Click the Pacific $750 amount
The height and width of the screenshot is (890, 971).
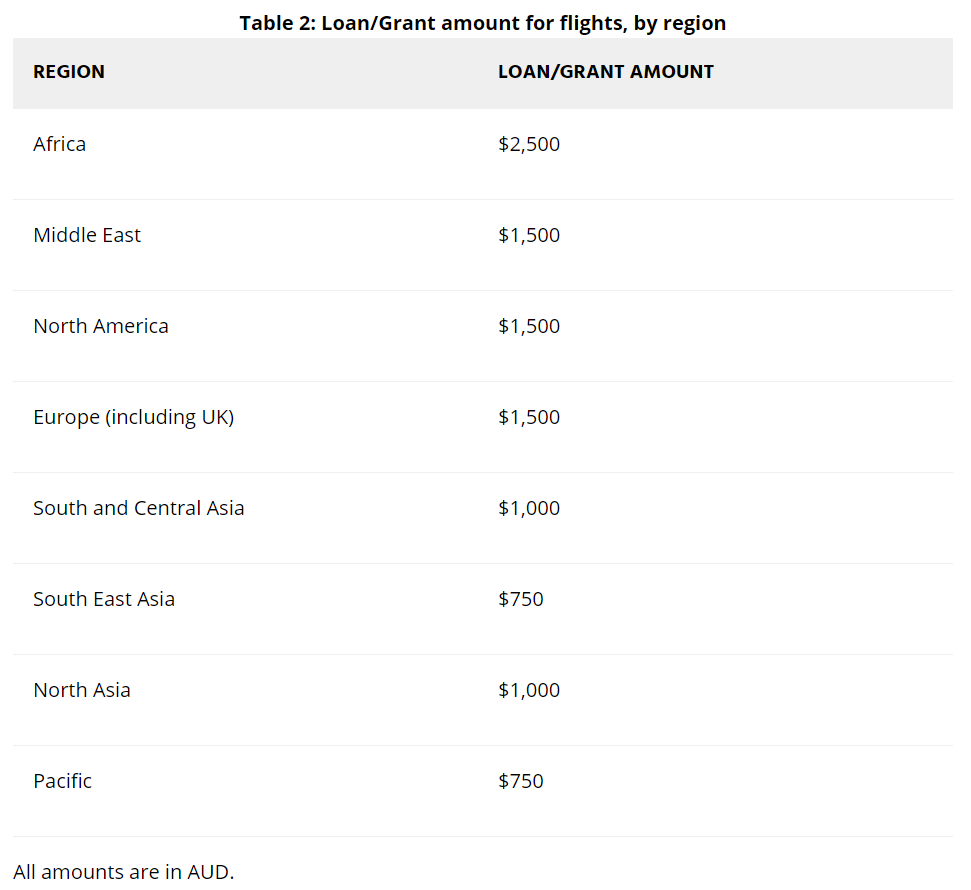[x=521, y=781]
